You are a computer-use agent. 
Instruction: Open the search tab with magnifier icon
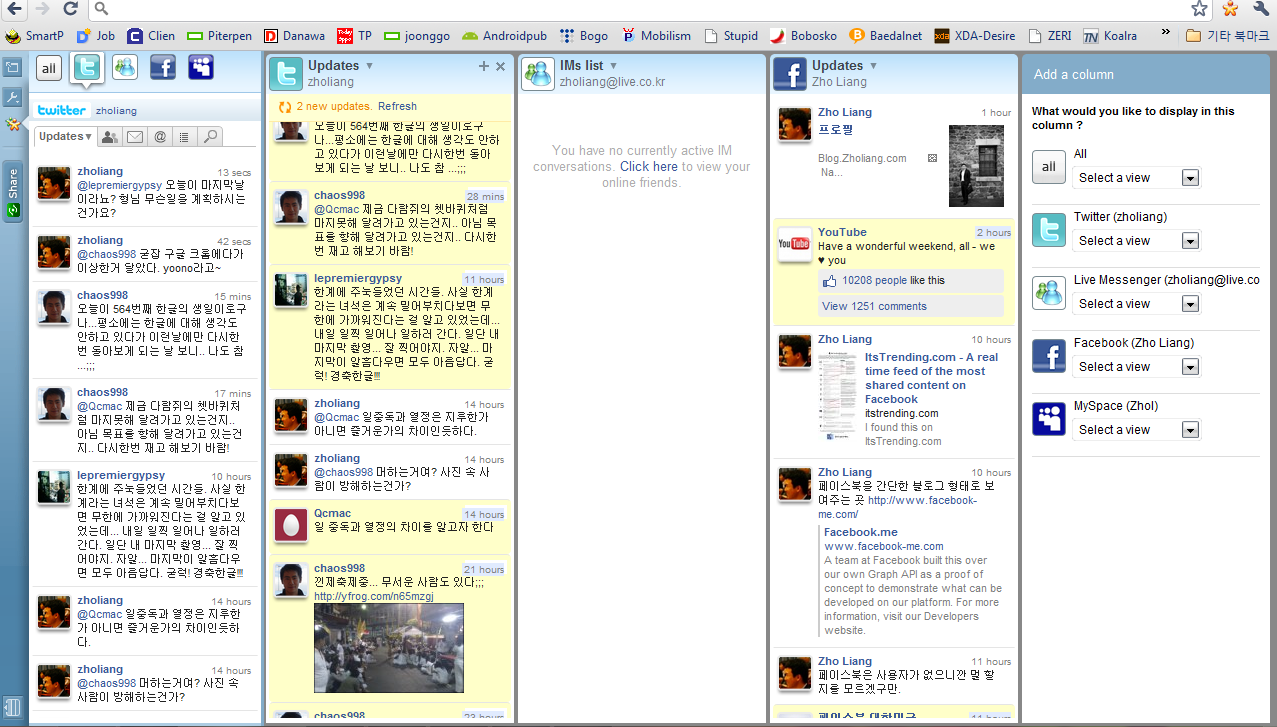(209, 137)
